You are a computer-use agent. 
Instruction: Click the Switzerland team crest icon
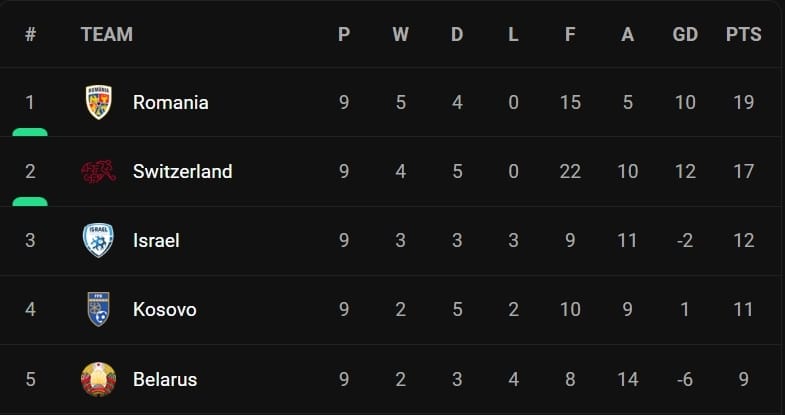[98, 171]
